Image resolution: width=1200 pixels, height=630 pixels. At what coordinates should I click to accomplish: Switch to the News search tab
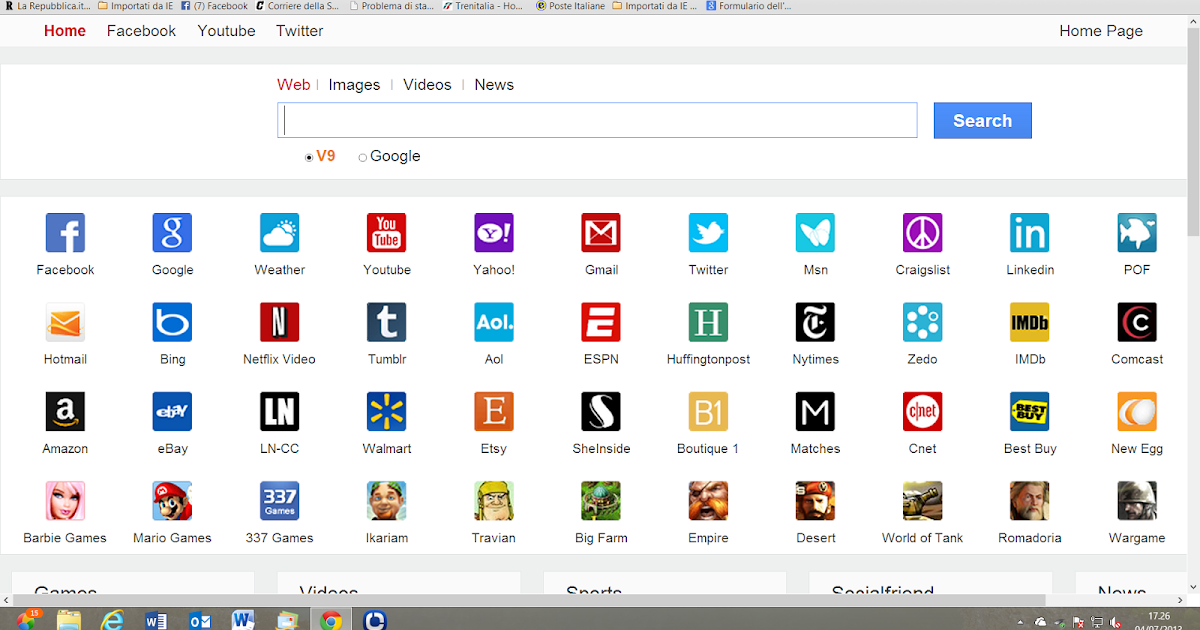494,85
